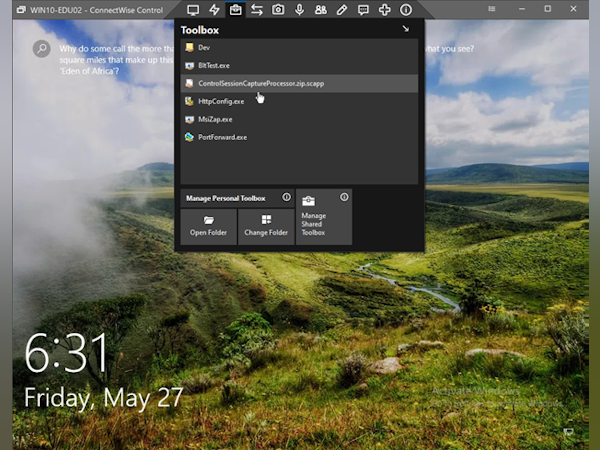600x450 pixels.
Task: Click the 6:31 clock on lock screen
Action: [x=67, y=352]
